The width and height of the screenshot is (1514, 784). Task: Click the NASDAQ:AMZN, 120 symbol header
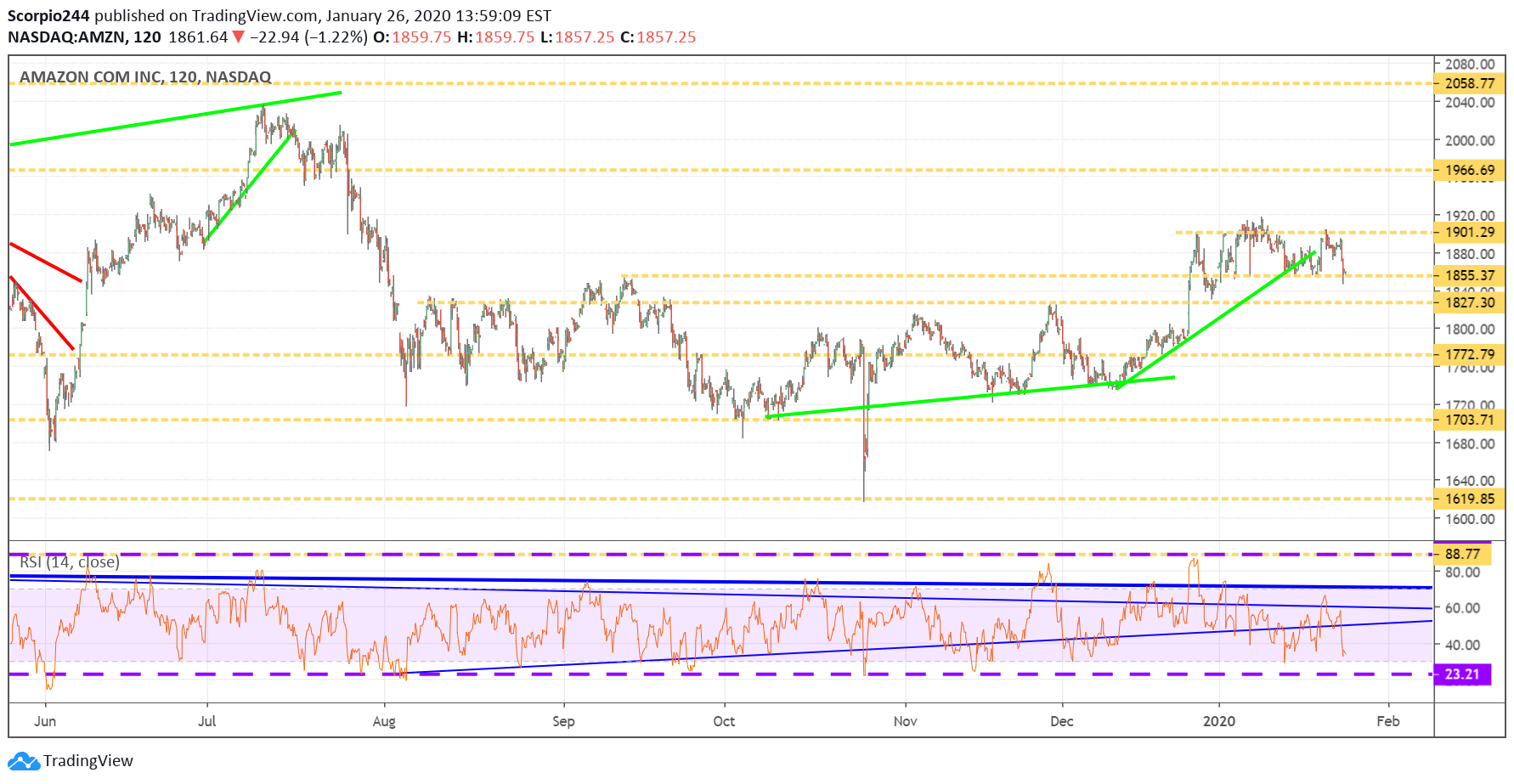click(84, 37)
